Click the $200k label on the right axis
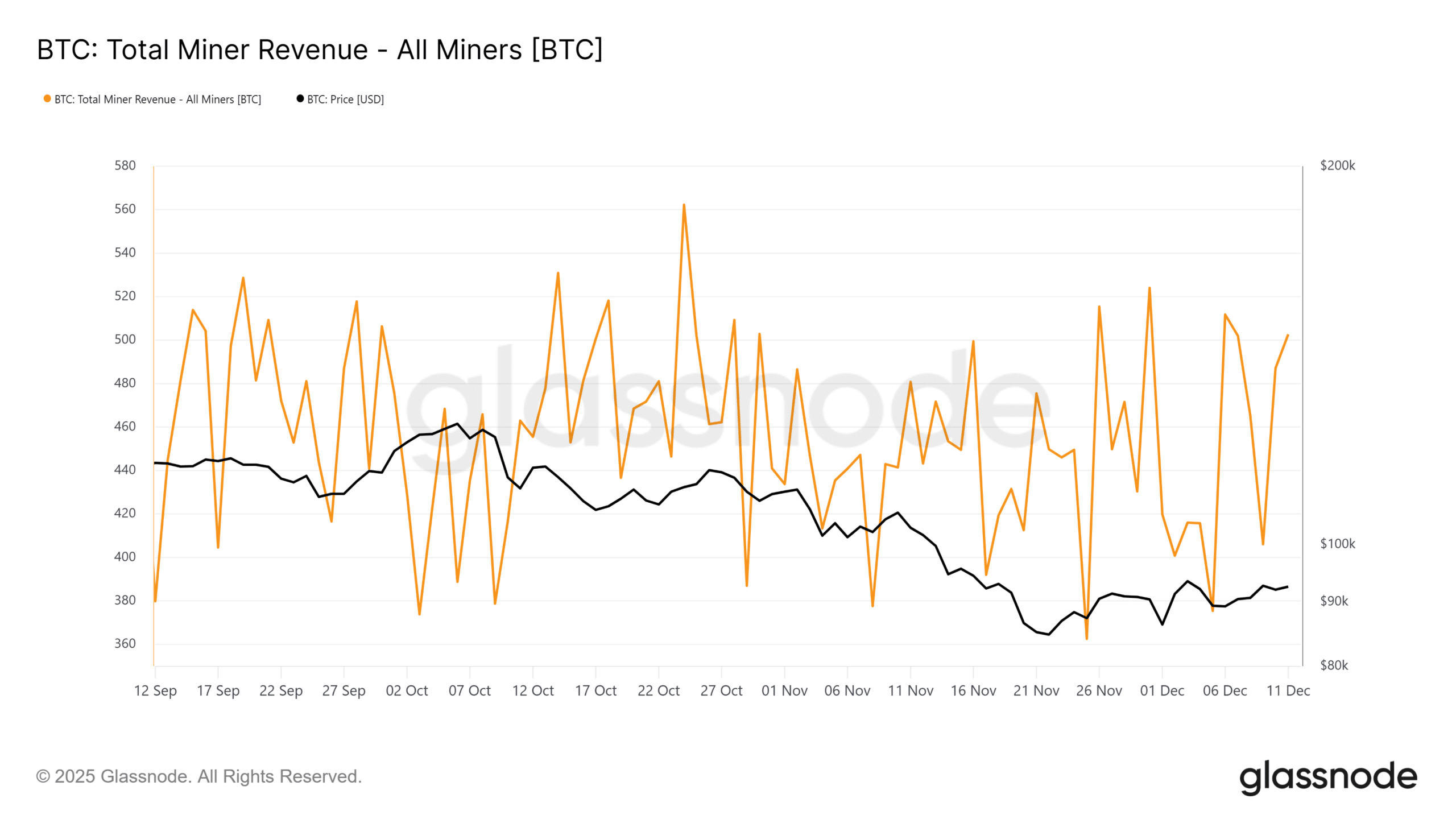Viewport: 1456px width, 819px height. 1337,166
